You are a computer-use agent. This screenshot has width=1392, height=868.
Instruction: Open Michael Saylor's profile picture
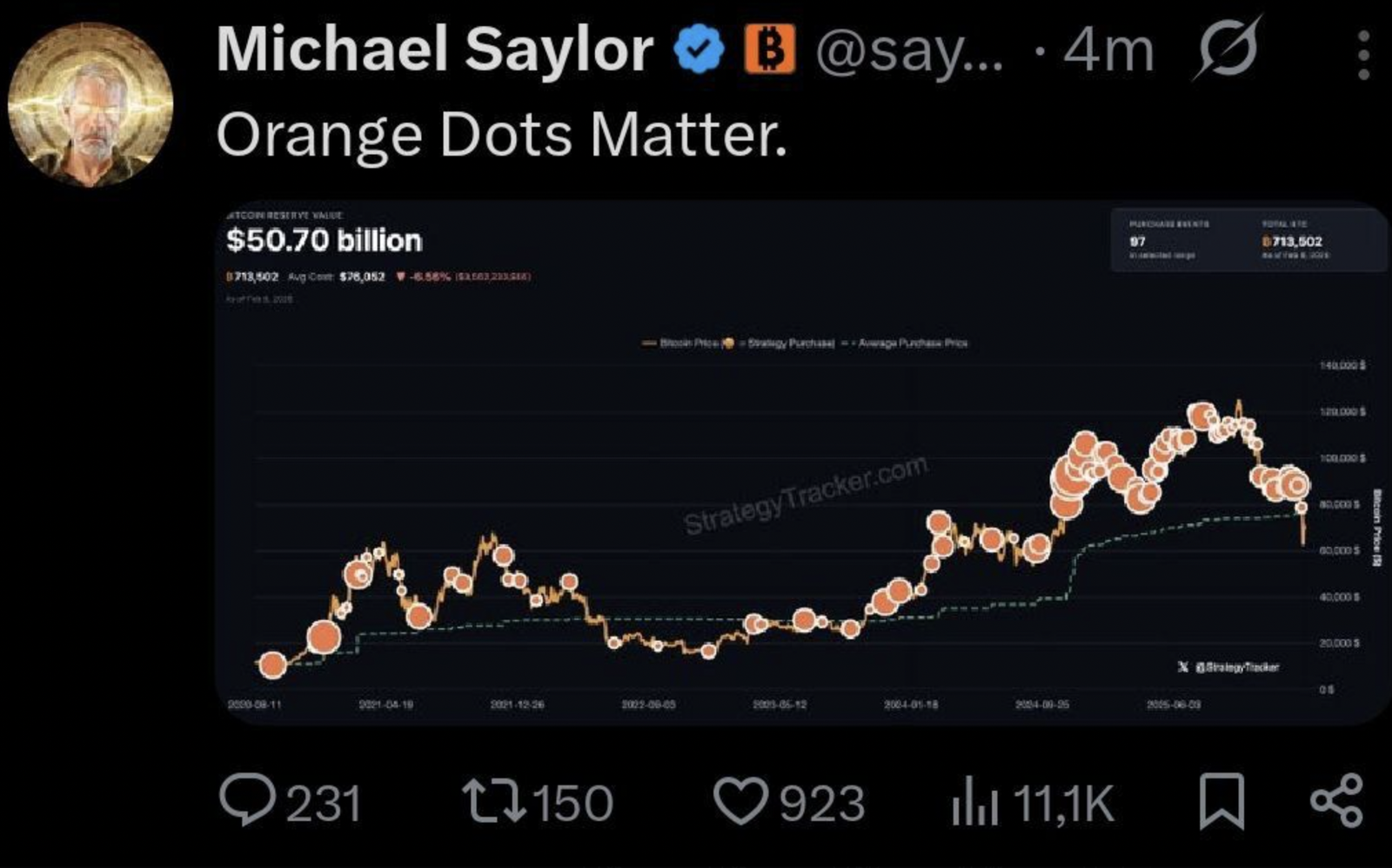pos(90,105)
